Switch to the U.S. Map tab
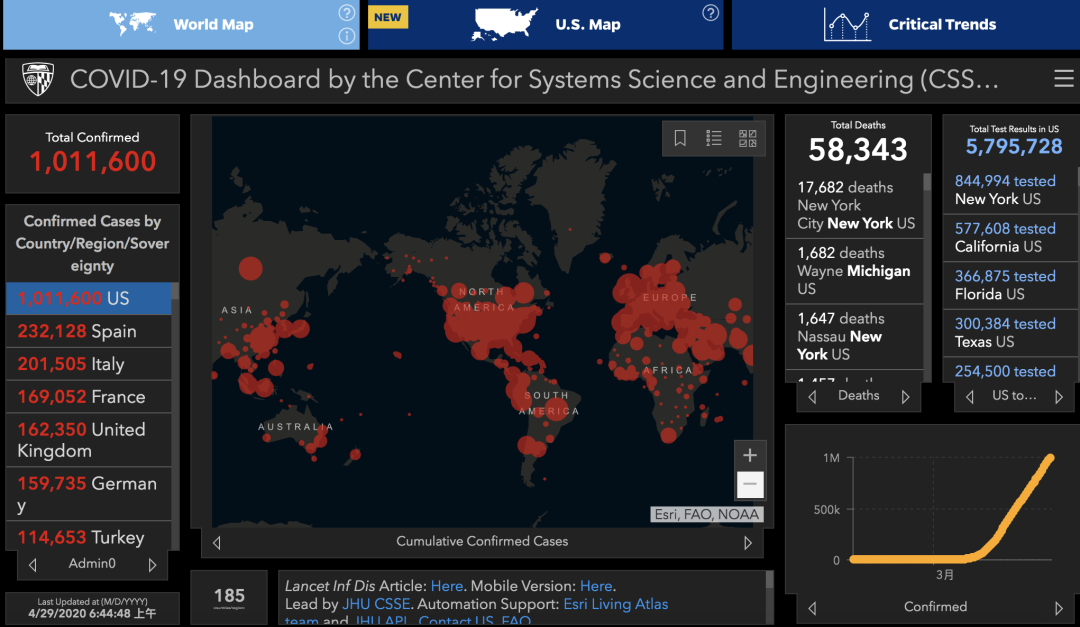 (x=546, y=24)
